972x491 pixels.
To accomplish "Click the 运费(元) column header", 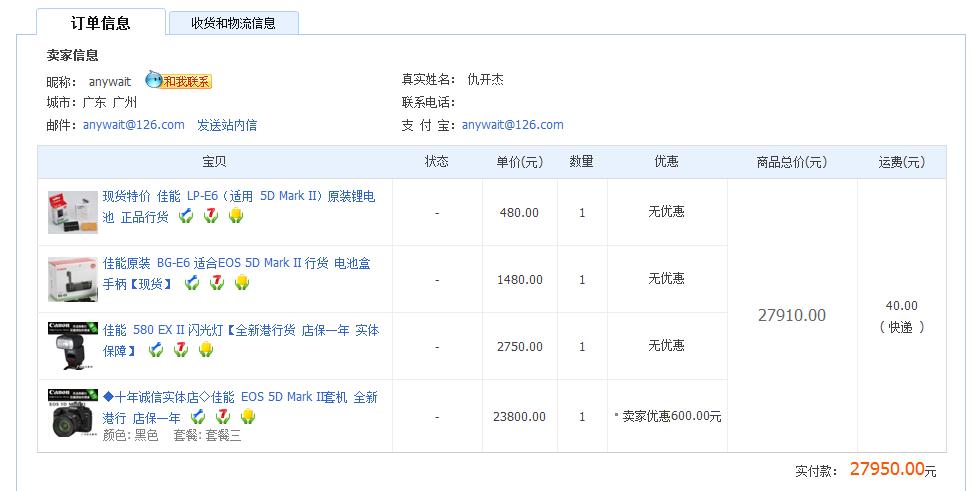I will point(901,162).
